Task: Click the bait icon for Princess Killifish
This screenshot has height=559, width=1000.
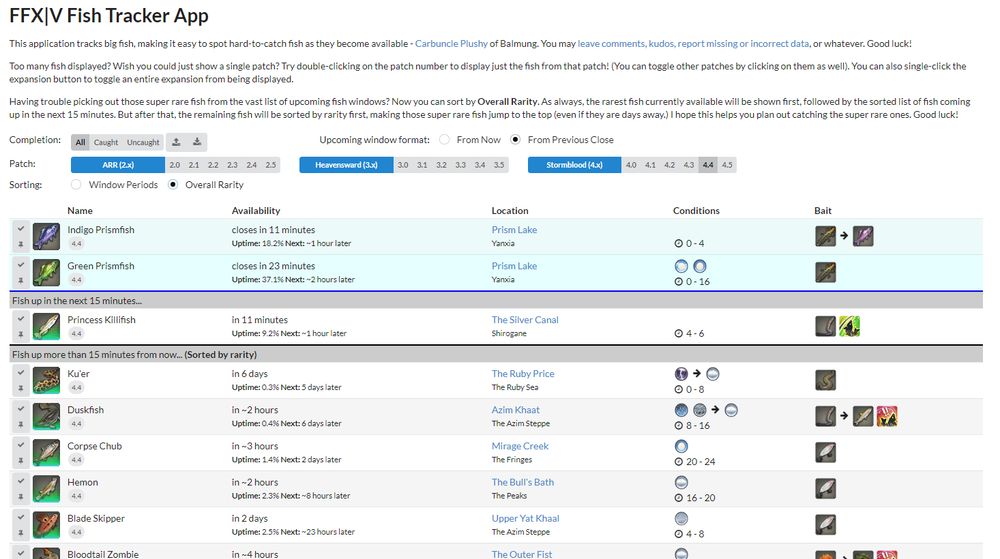Action: pyautogui.click(x=825, y=326)
